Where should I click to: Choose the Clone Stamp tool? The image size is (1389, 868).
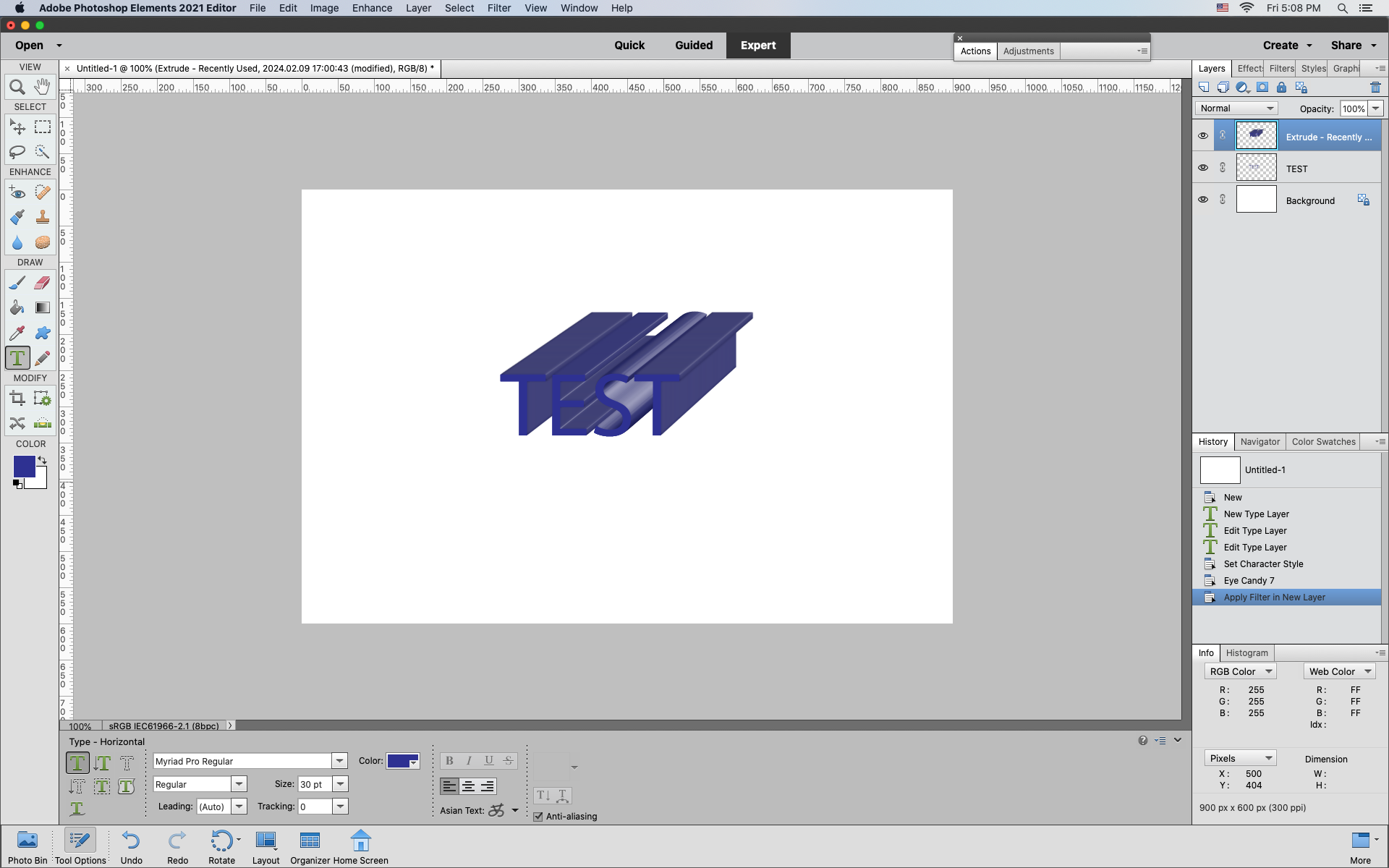coord(42,216)
